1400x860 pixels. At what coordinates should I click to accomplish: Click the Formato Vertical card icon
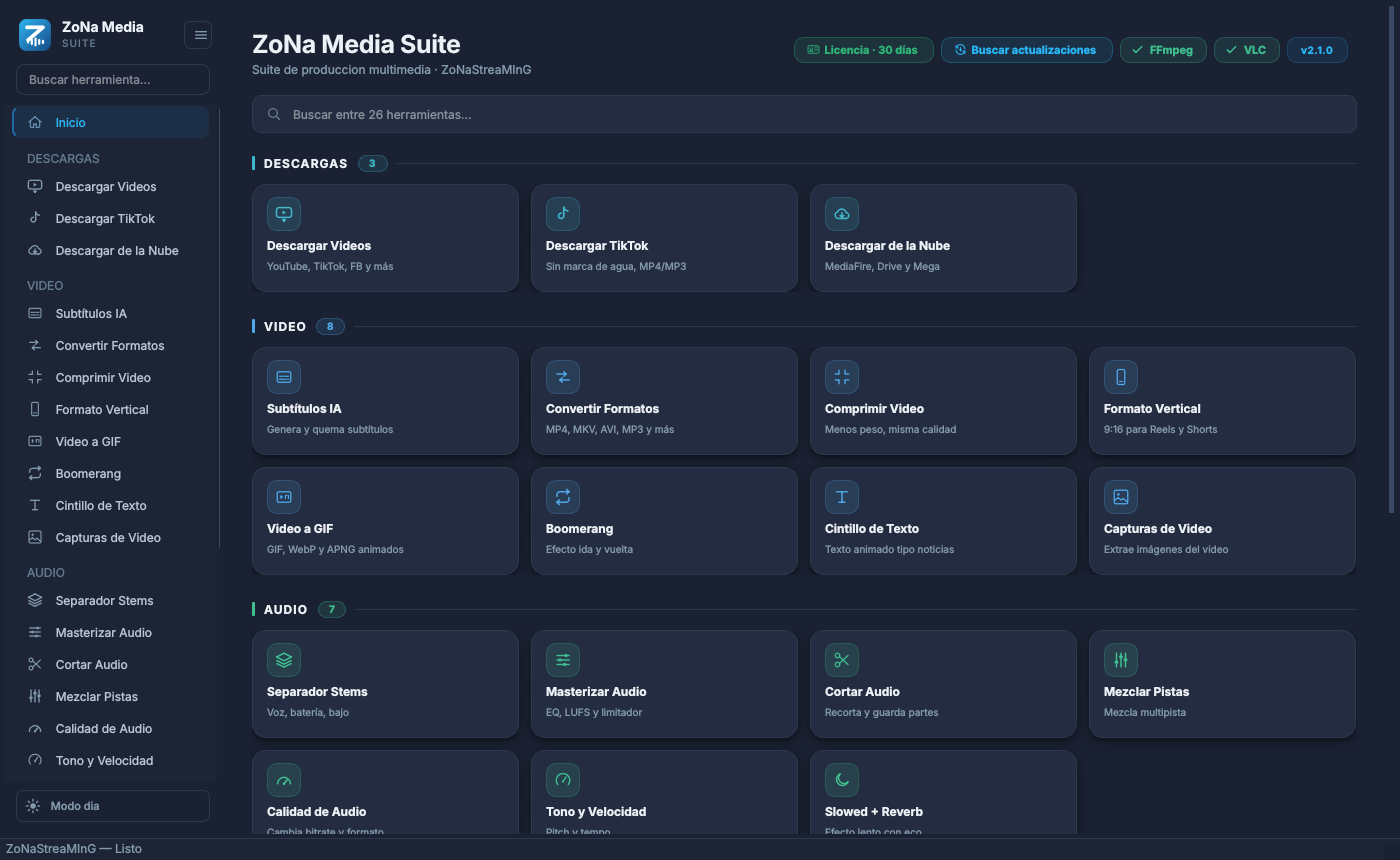coord(1121,377)
